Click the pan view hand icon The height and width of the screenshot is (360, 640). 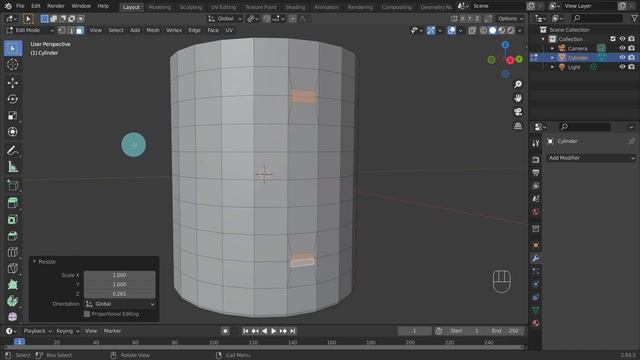(x=518, y=98)
